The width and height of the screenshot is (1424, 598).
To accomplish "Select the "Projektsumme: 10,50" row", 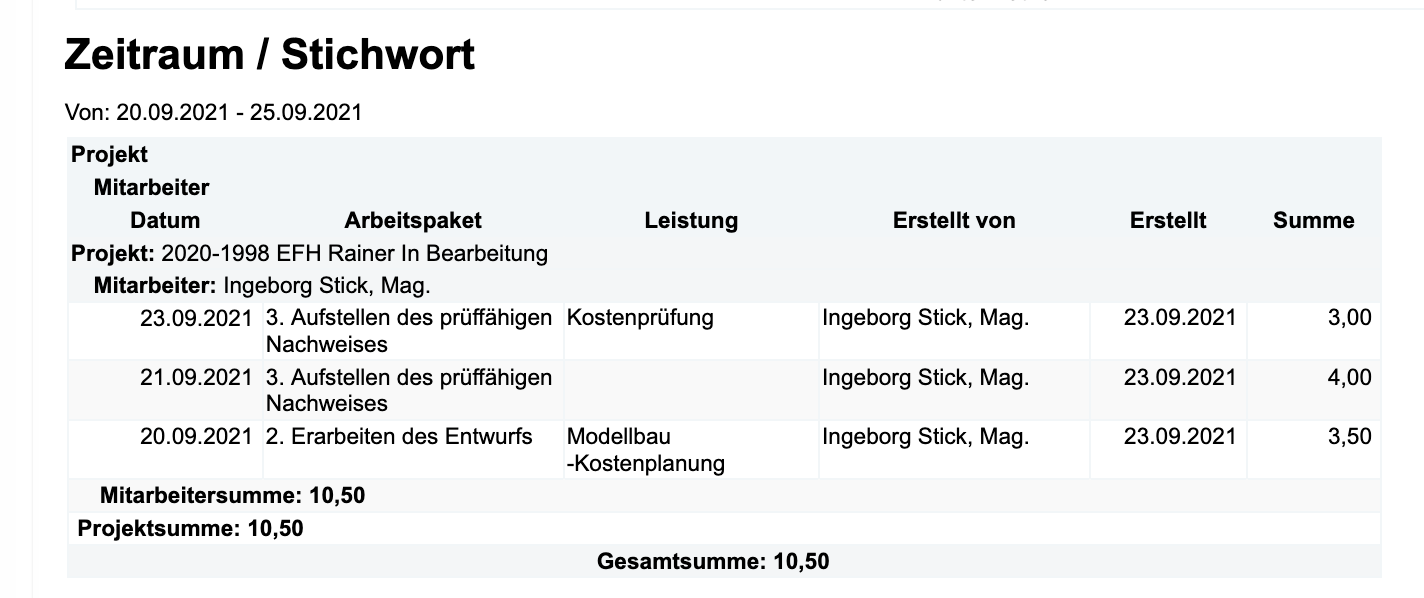I will [x=190, y=528].
